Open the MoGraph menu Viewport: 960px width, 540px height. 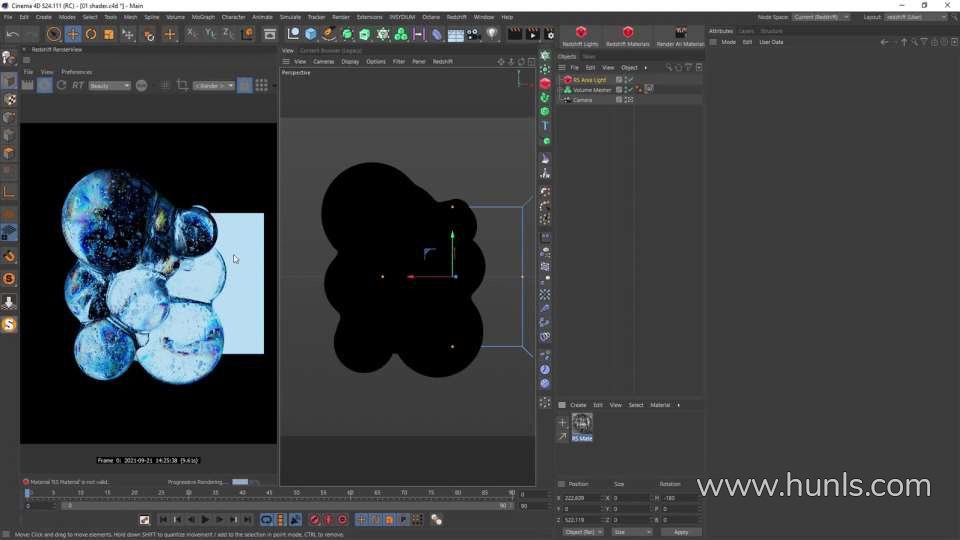click(203, 17)
